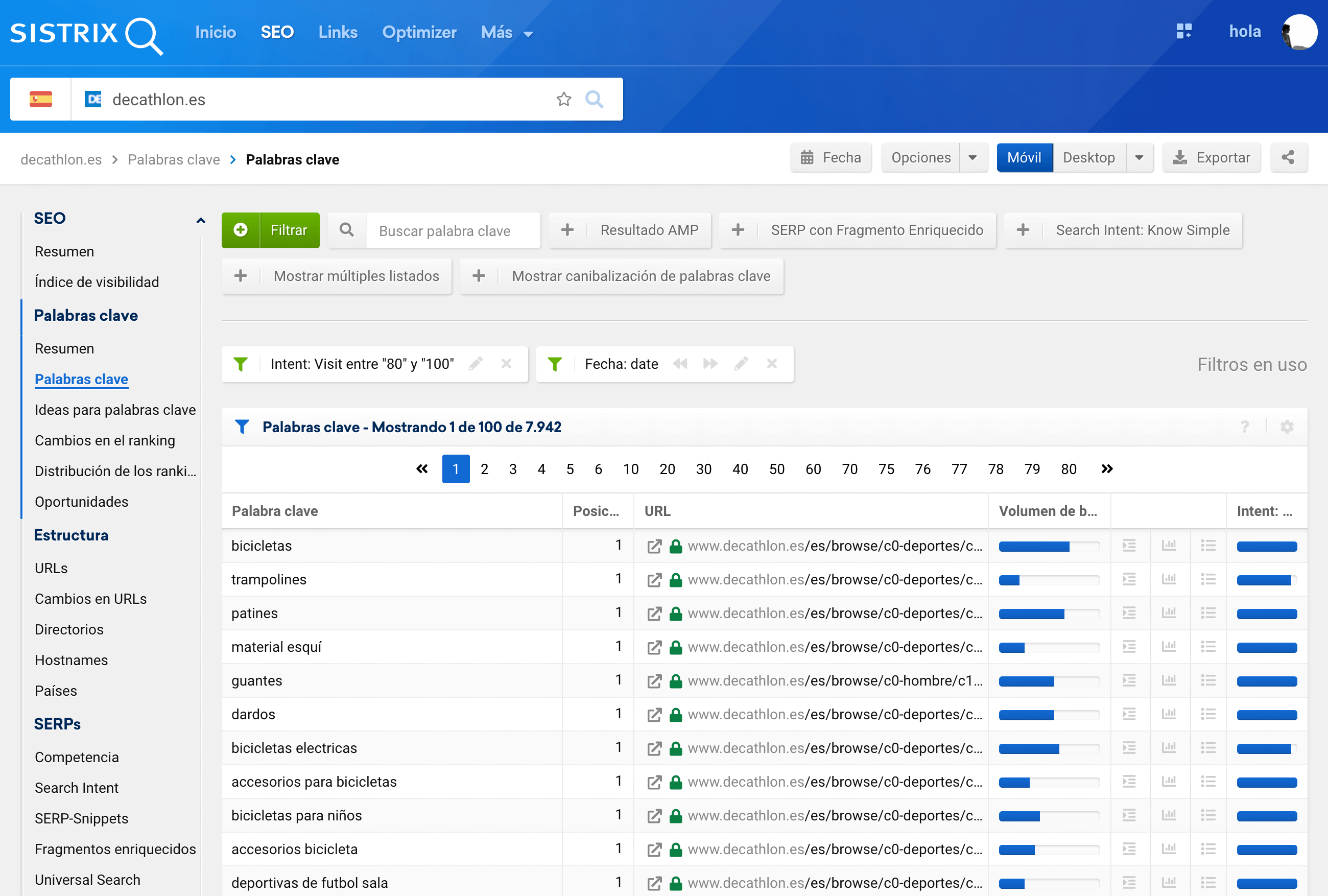Open the Opciones dropdown arrow
The image size is (1328, 896).
[x=973, y=158]
